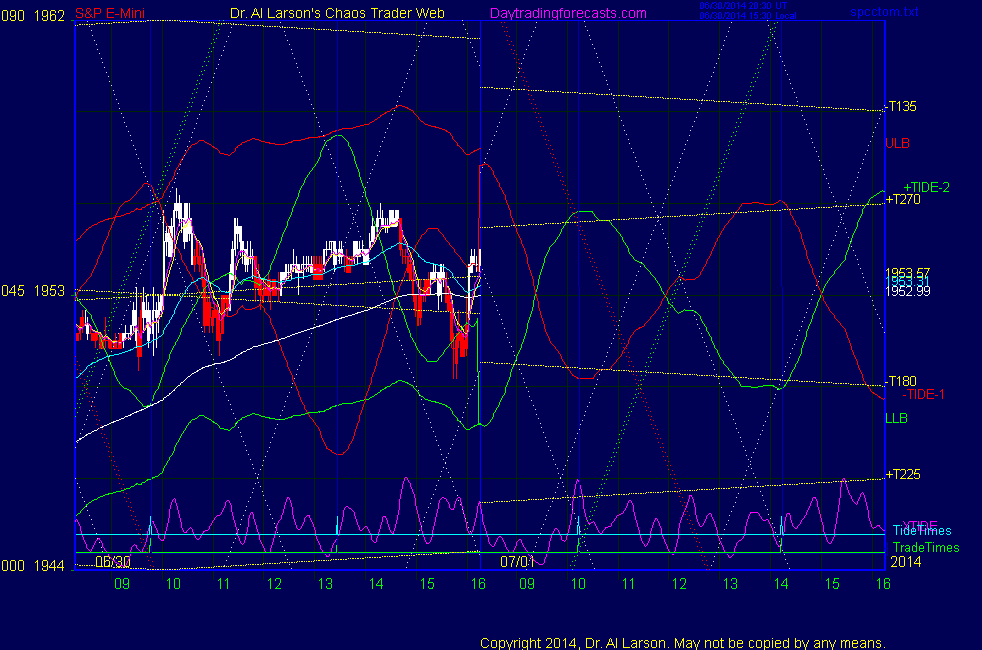This screenshot has height=650, width=982.
Task: Click hour 14 of the 06/30 session
Action: tap(376, 584)
